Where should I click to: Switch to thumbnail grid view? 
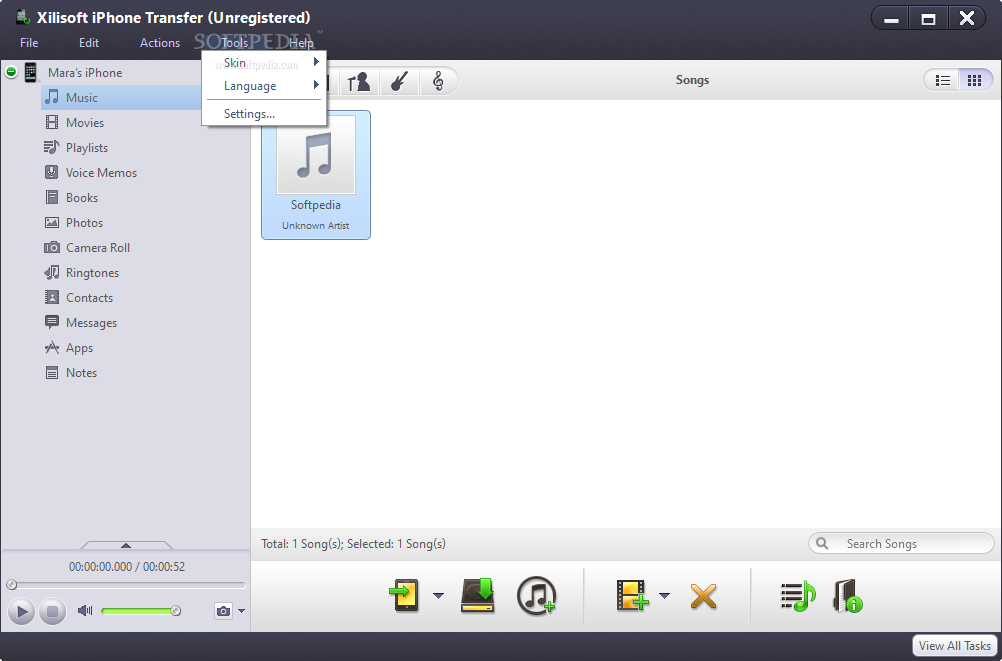(x=975, y=80)
